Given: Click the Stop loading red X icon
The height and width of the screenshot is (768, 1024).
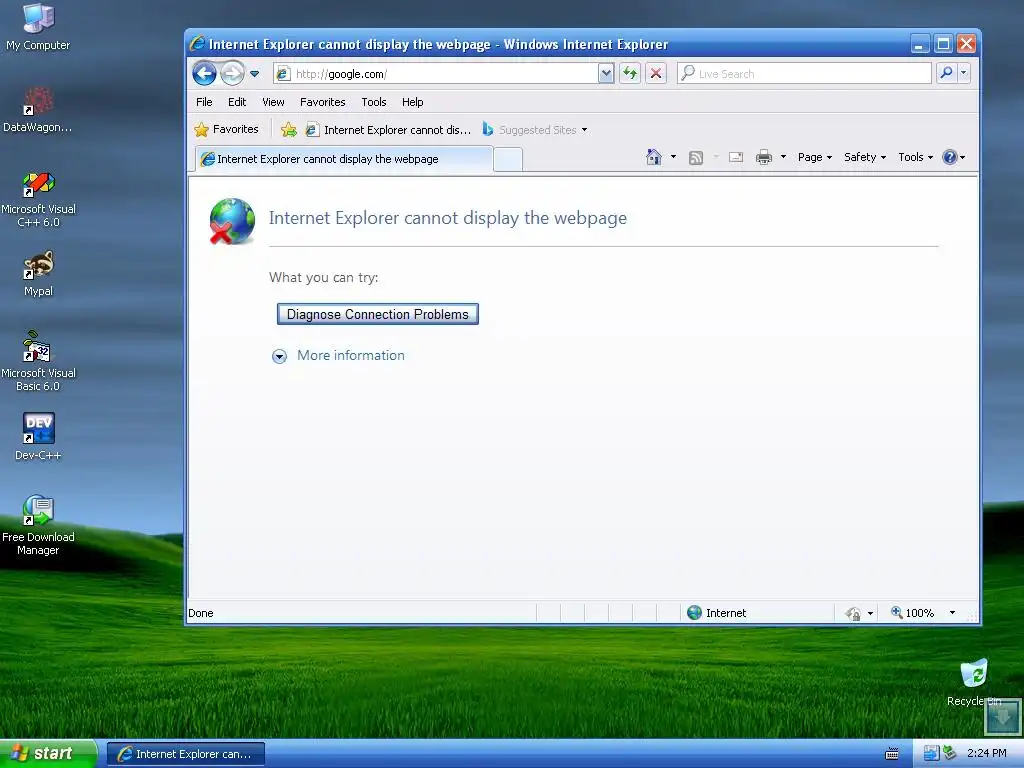Looking at the screenshot, I should tap(656, 73).
